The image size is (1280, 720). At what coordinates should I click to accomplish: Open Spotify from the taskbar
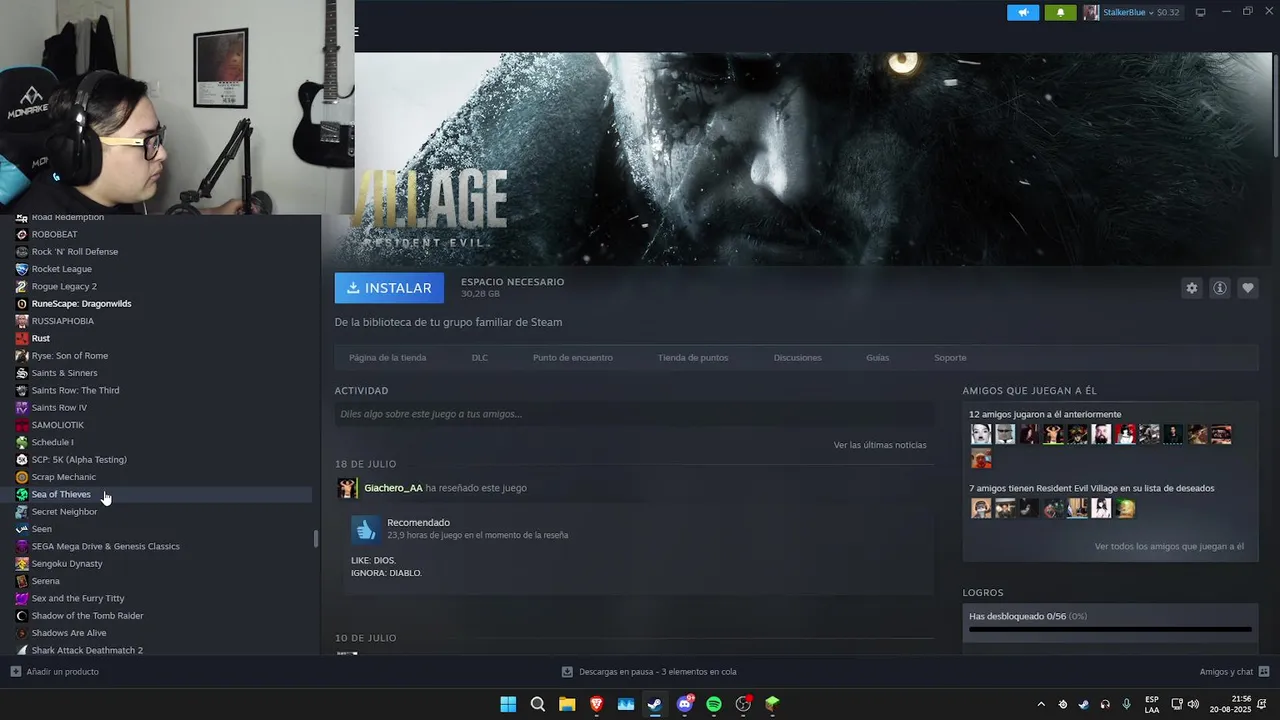pos(714,704)
